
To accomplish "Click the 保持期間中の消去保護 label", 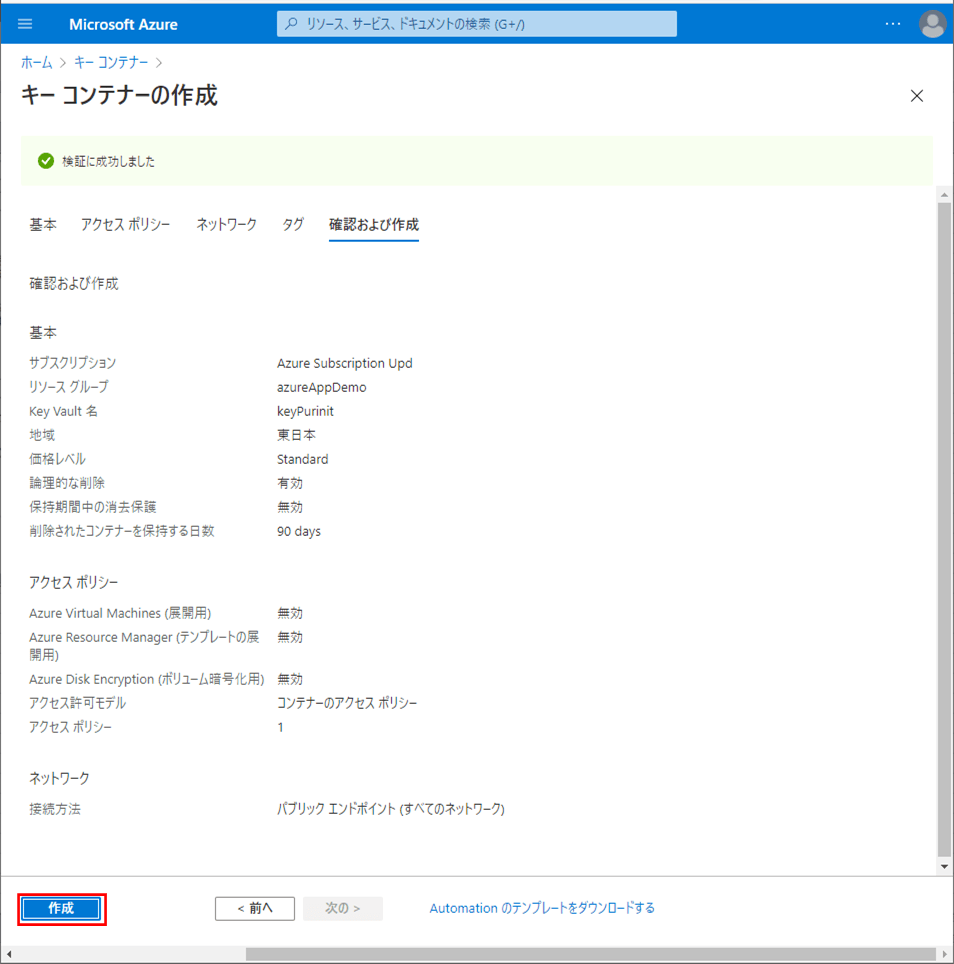I will [x=93, y=507].
